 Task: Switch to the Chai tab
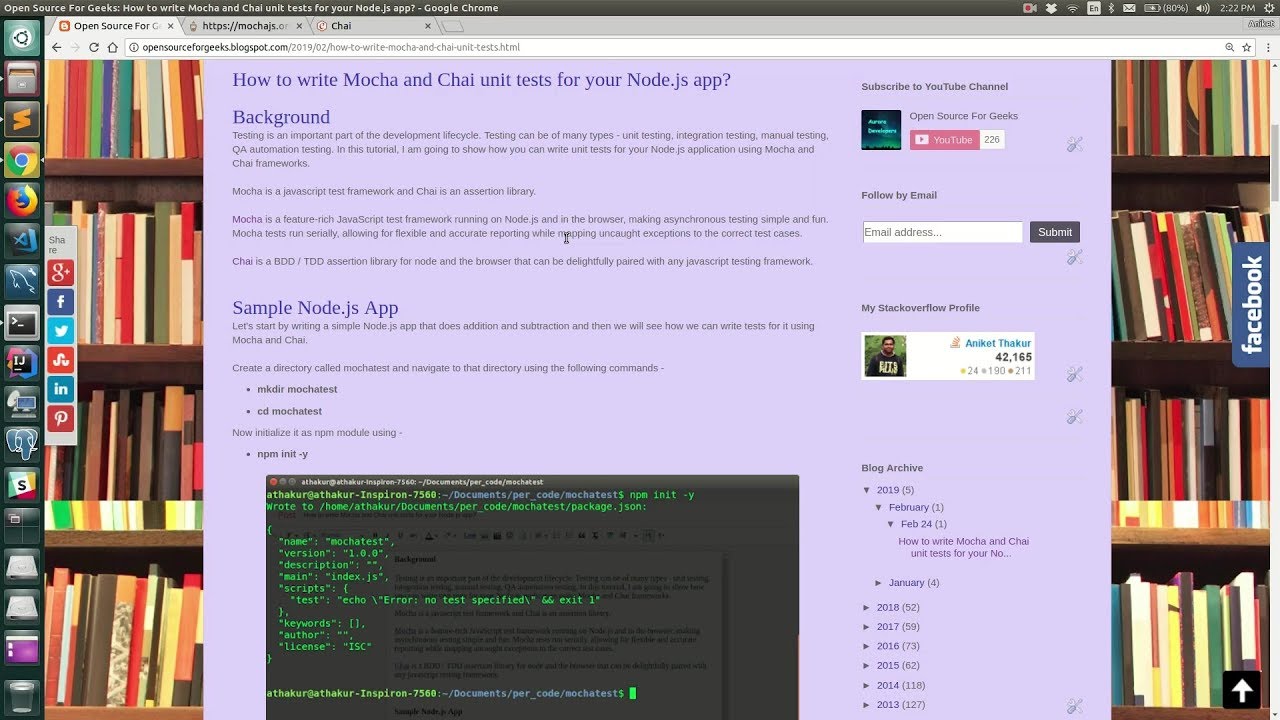pyautogui.click(x=374, y=26)
